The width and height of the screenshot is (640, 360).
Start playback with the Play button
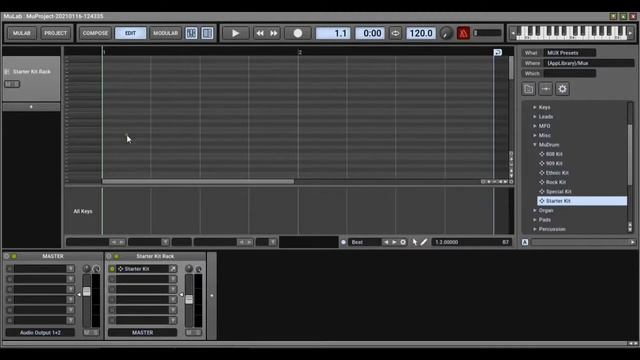click(x=236, y=33)
